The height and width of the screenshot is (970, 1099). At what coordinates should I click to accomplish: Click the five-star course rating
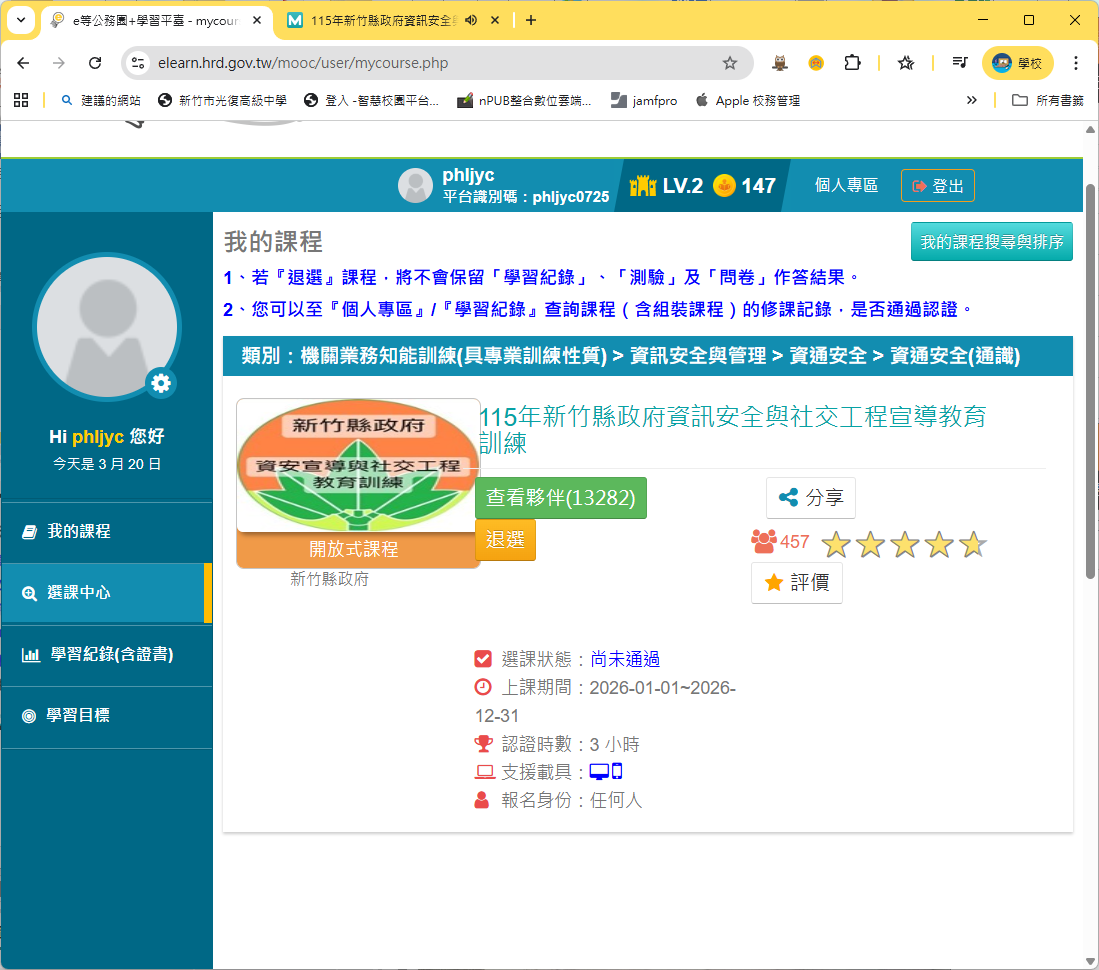[x=903, y=545]
